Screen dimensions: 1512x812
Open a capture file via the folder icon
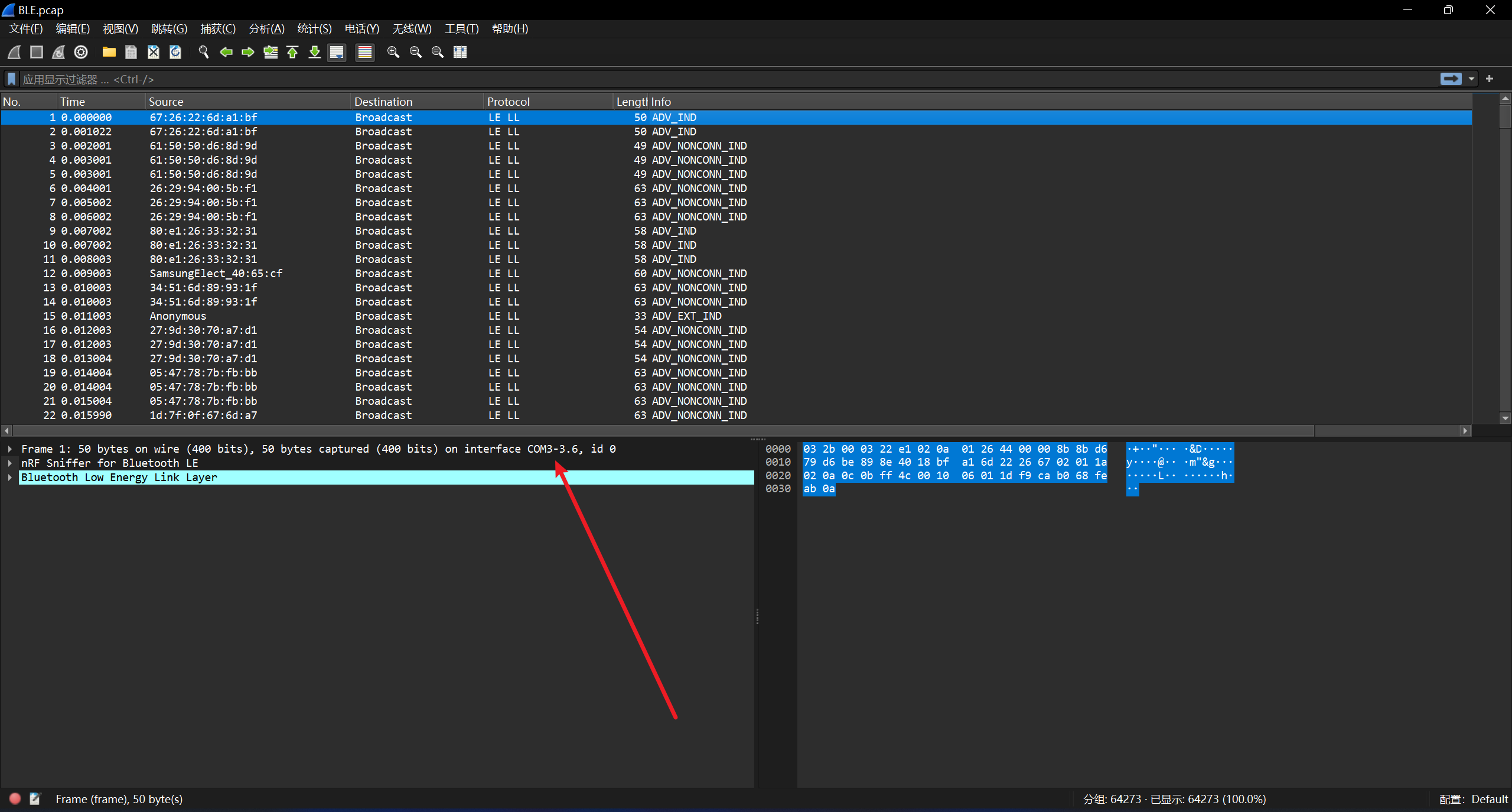109,52
